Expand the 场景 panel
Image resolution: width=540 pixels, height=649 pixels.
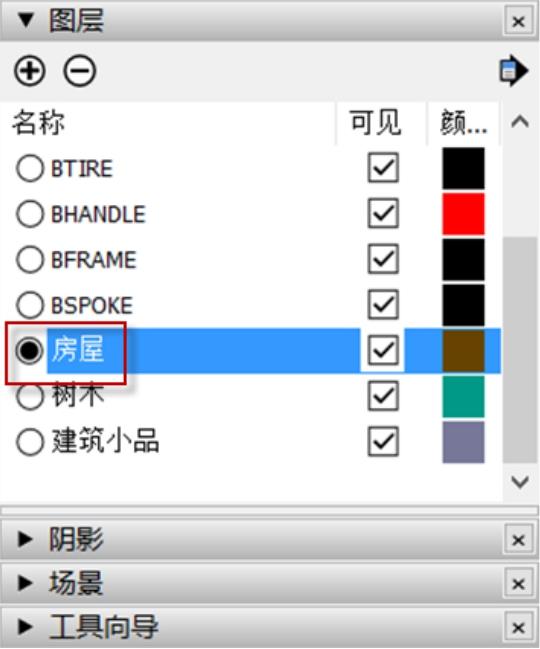click(x=25, y=583)
